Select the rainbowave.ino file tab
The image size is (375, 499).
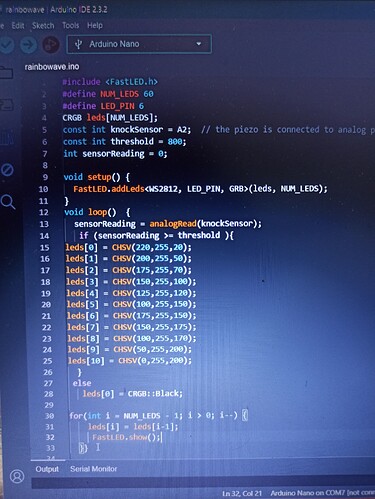click(52, 67)
